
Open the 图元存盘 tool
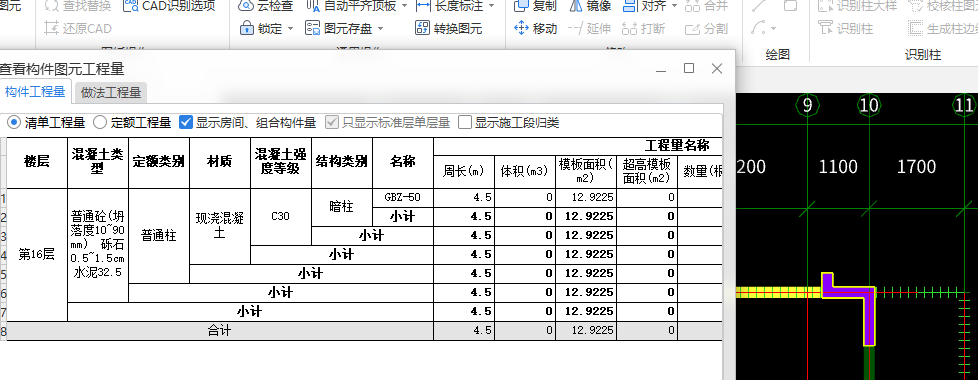tap(339, 29)
